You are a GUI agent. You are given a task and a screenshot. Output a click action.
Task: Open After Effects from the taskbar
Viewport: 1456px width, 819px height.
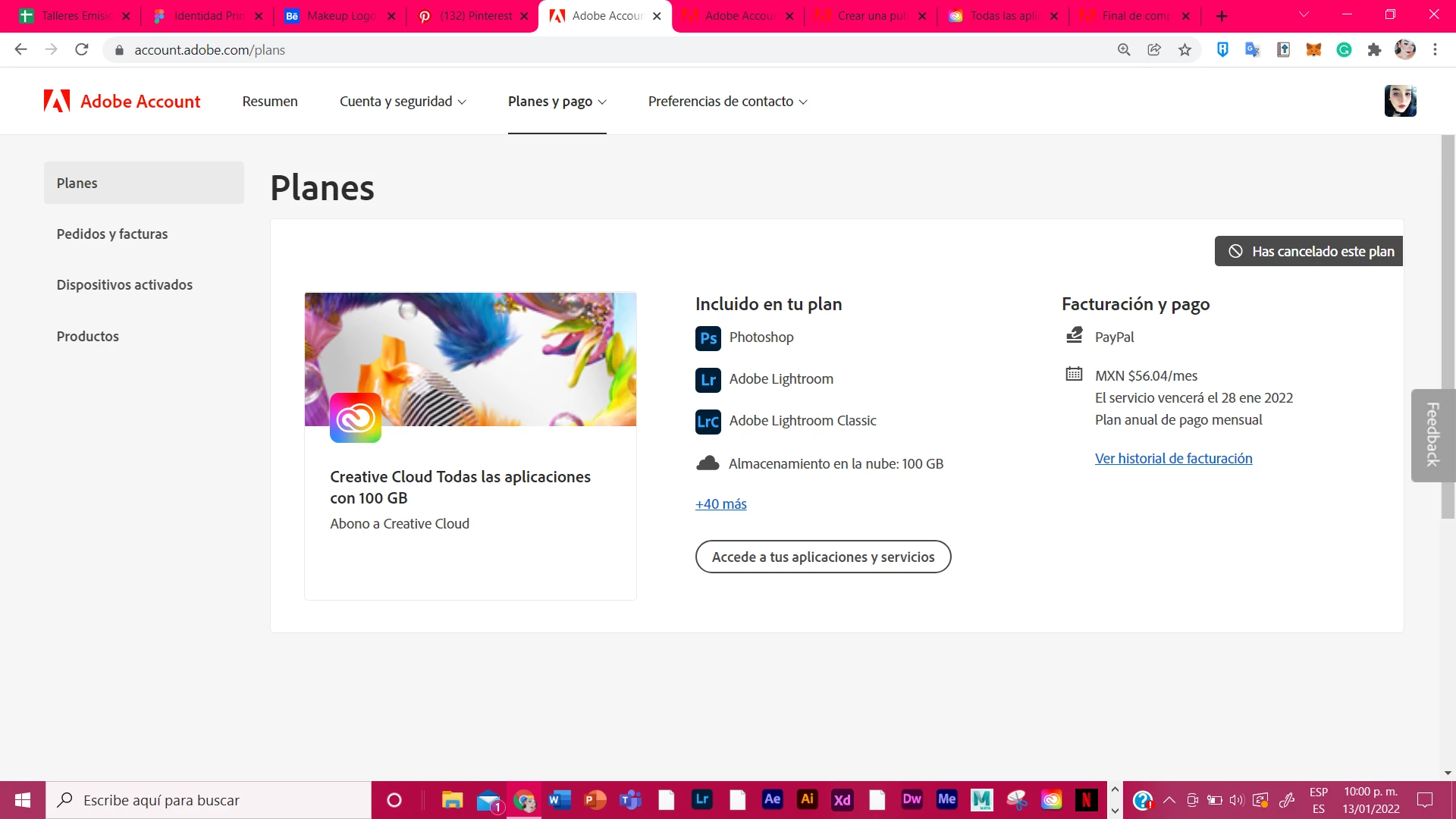pos(772,799)
